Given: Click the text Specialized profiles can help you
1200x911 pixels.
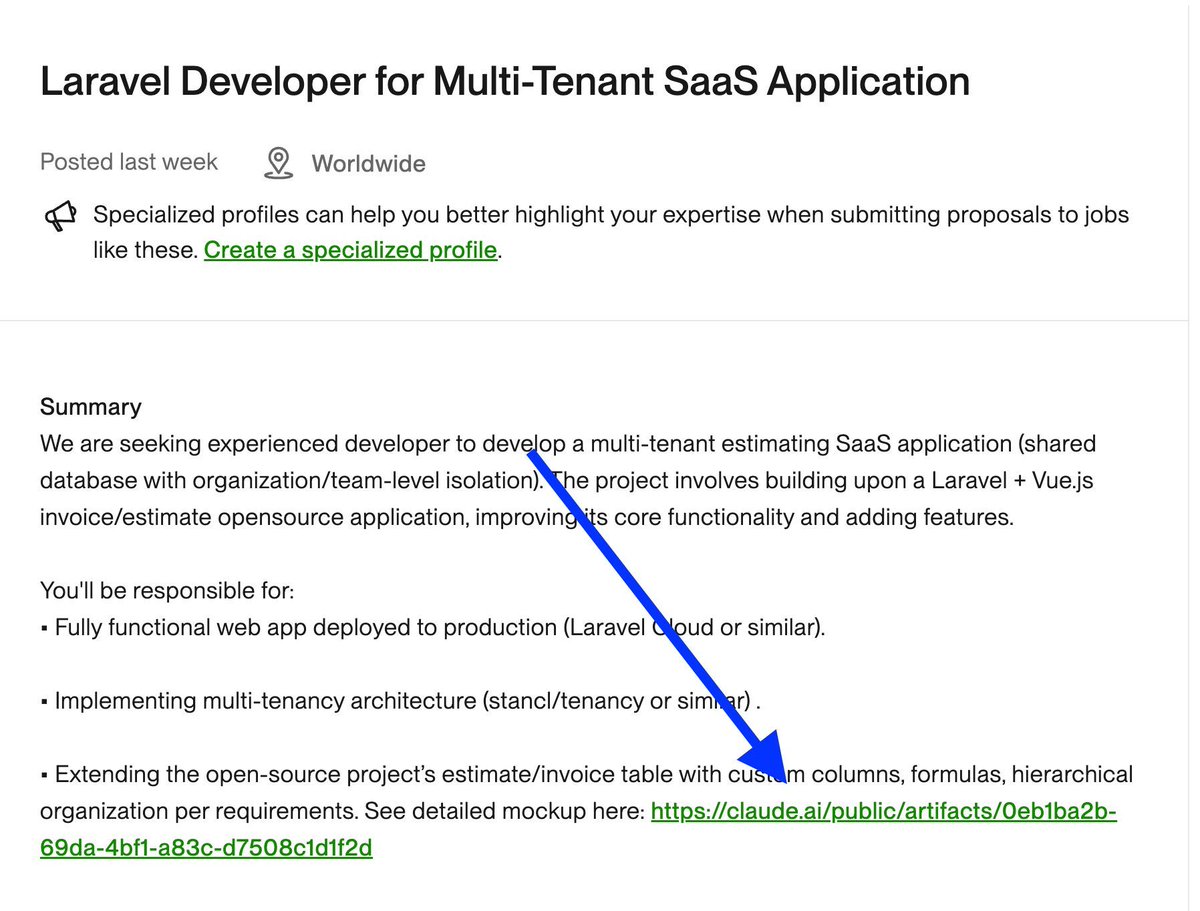Looking at the screenshot, I should (611, 232).
